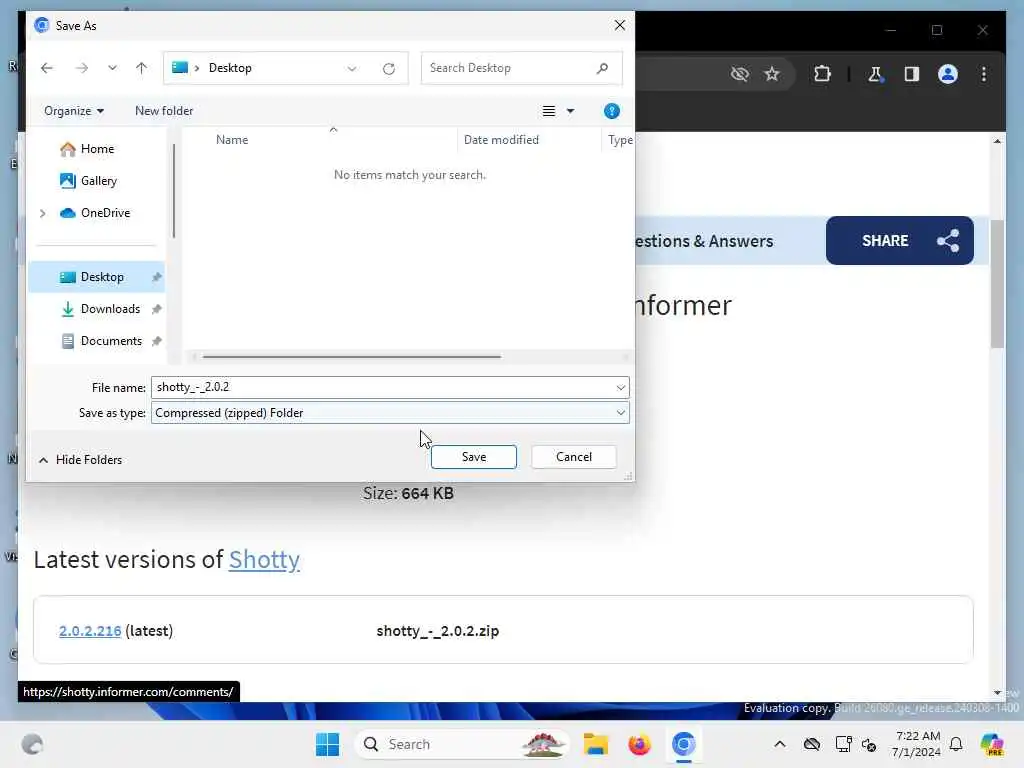Click the pin icon beside Documents

pos(157,341)
